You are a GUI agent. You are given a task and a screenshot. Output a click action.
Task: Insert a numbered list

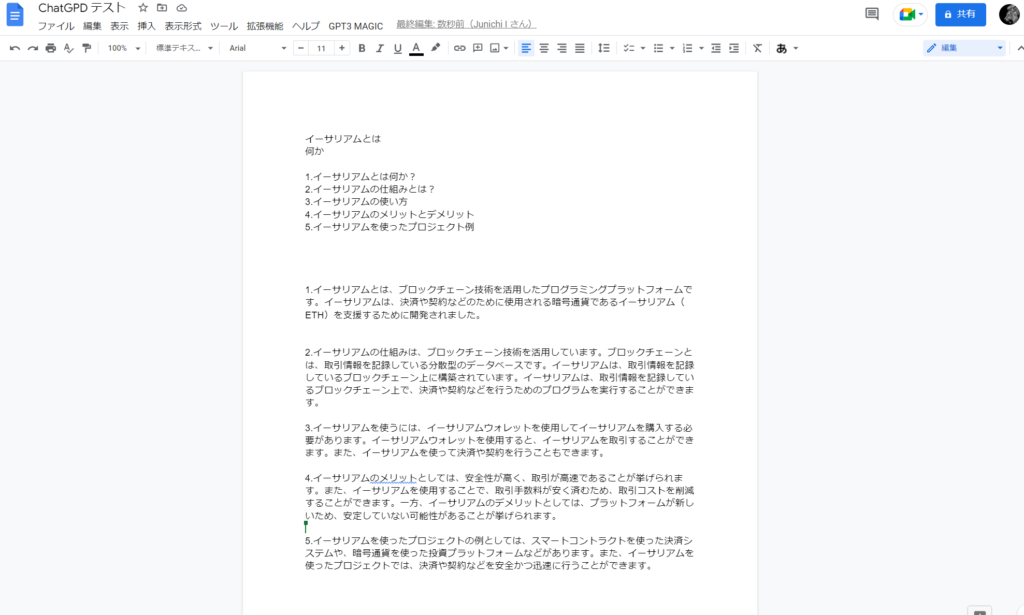687,48
